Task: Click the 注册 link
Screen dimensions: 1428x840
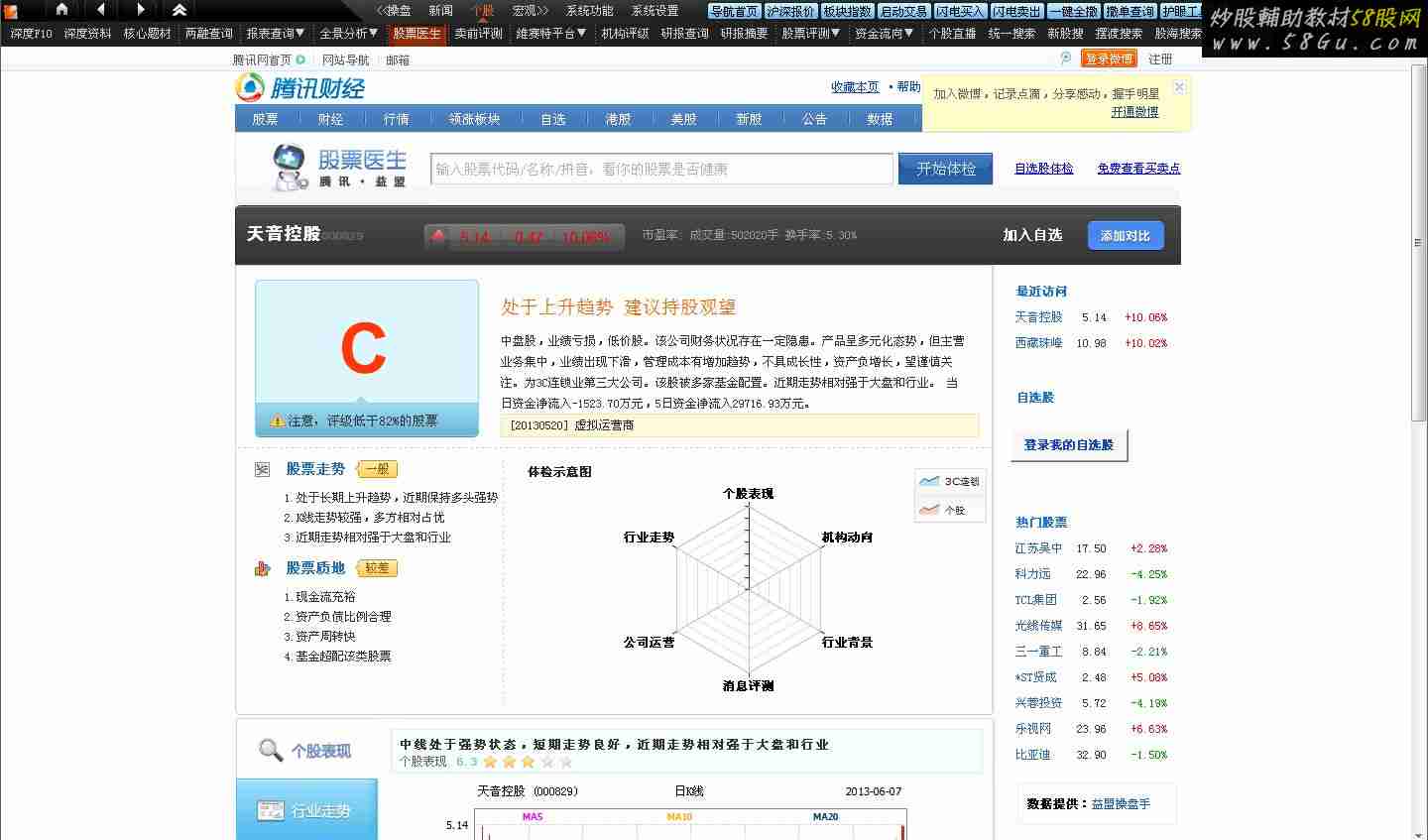Action: tap(1160, 59)
